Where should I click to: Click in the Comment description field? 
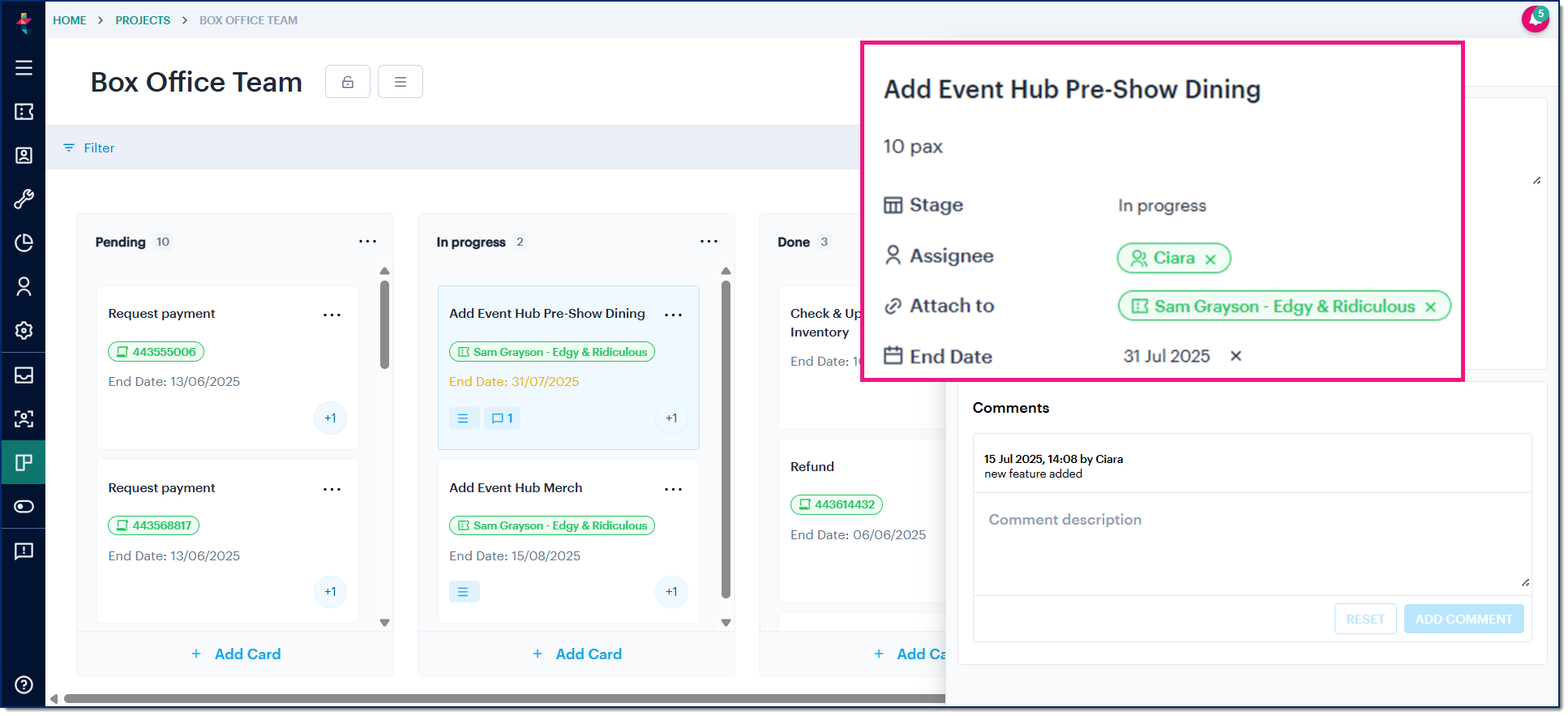pos(1252,544)
